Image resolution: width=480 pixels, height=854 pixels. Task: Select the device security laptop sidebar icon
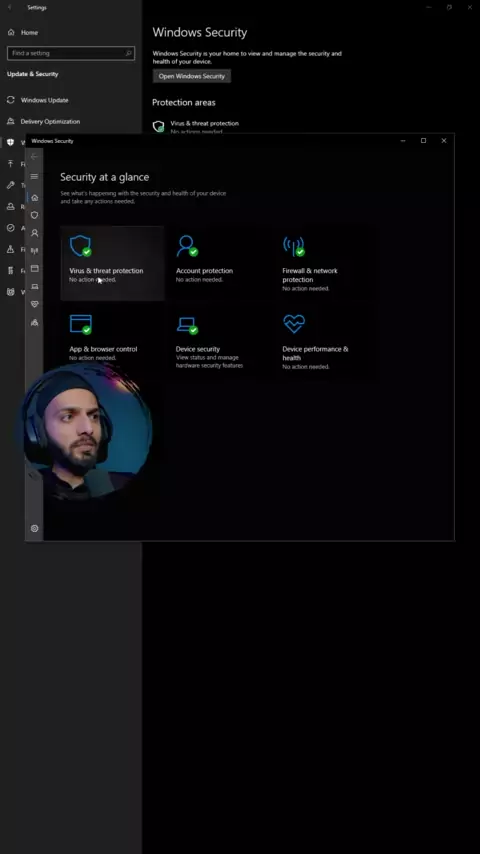click(x=34, y=286)
